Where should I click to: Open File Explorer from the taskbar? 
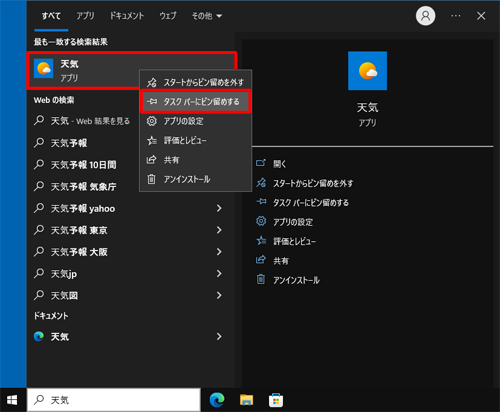pos(246,400)
